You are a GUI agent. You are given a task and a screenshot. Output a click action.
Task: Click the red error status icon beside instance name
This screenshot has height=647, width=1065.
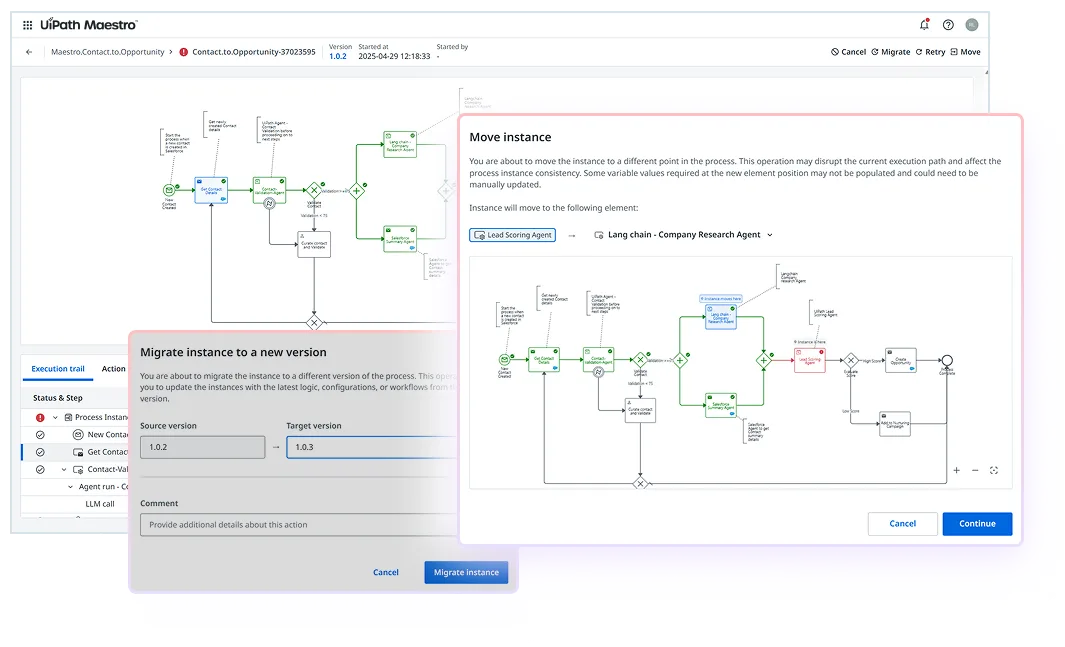[183, 52]
